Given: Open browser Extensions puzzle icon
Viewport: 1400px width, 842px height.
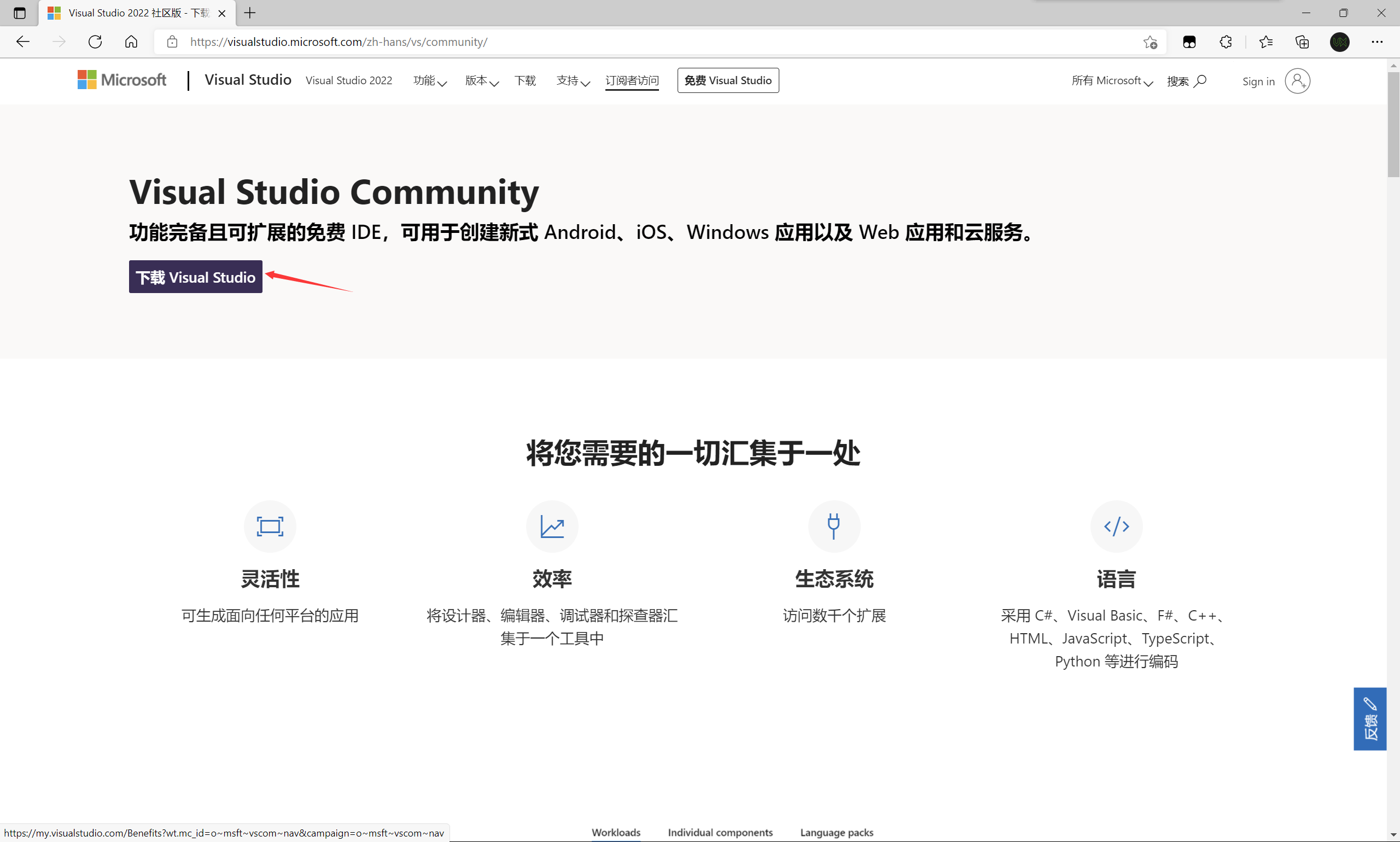Looking at the screenshot, I should (x=1226, y=42).
